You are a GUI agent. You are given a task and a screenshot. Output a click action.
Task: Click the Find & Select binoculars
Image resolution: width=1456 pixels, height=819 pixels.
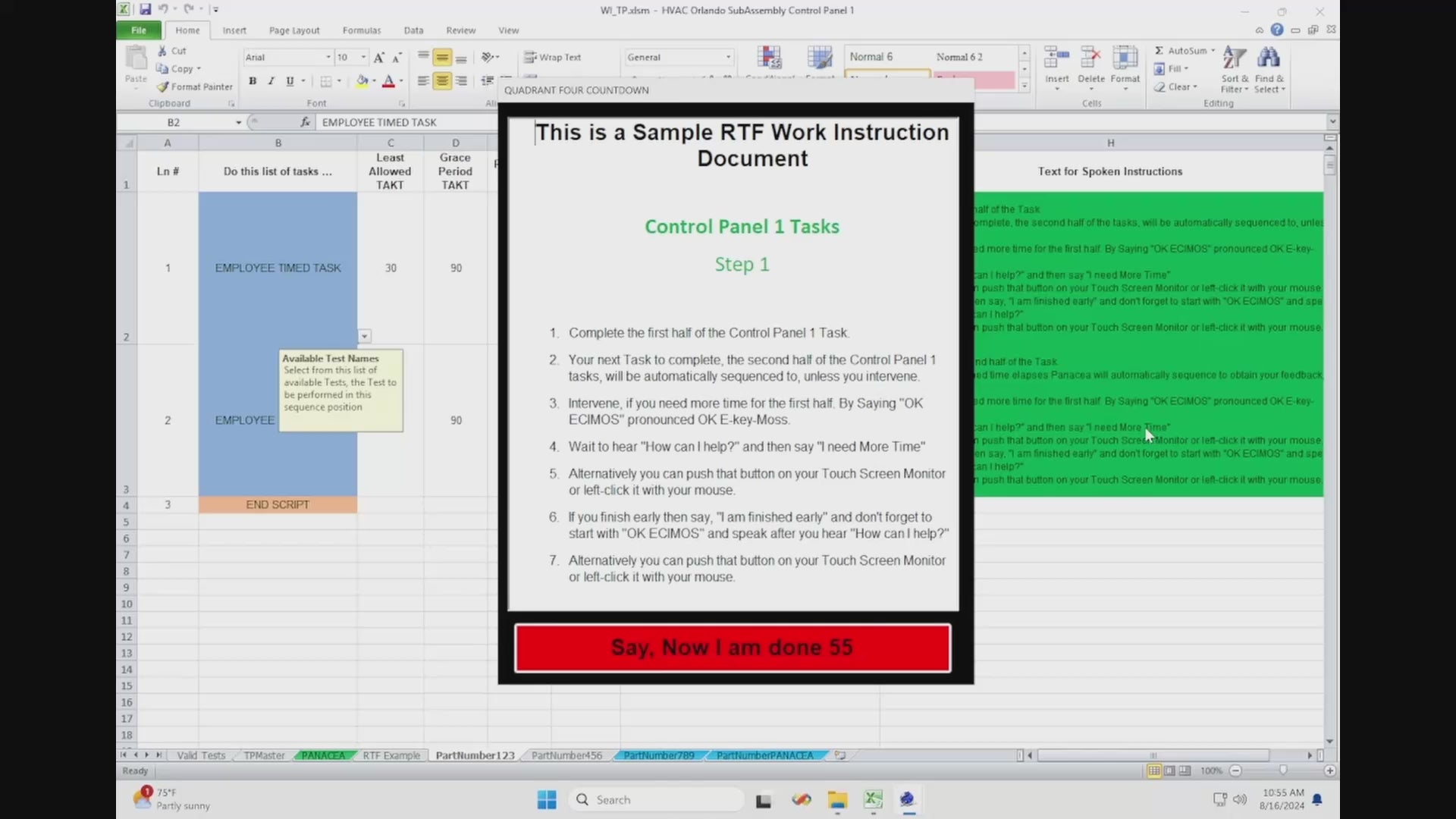point(1269,58)
